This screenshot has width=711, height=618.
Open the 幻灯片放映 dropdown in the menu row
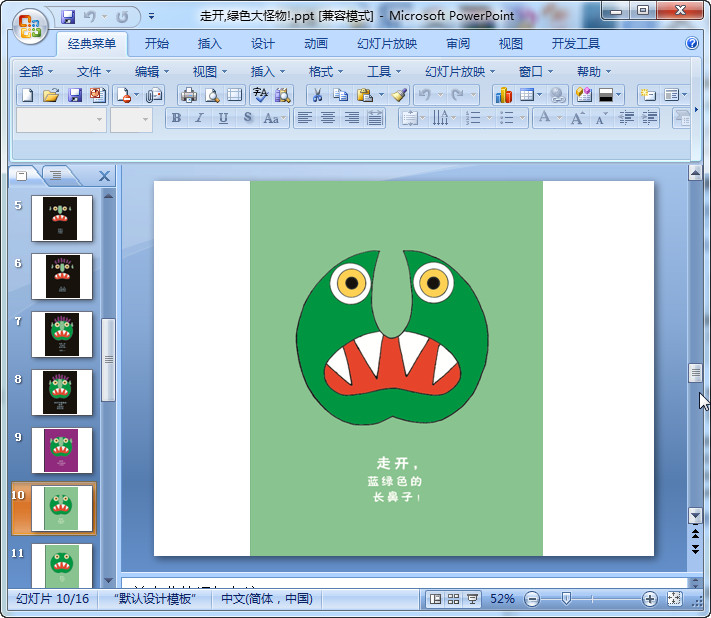[x=460, y=71]
